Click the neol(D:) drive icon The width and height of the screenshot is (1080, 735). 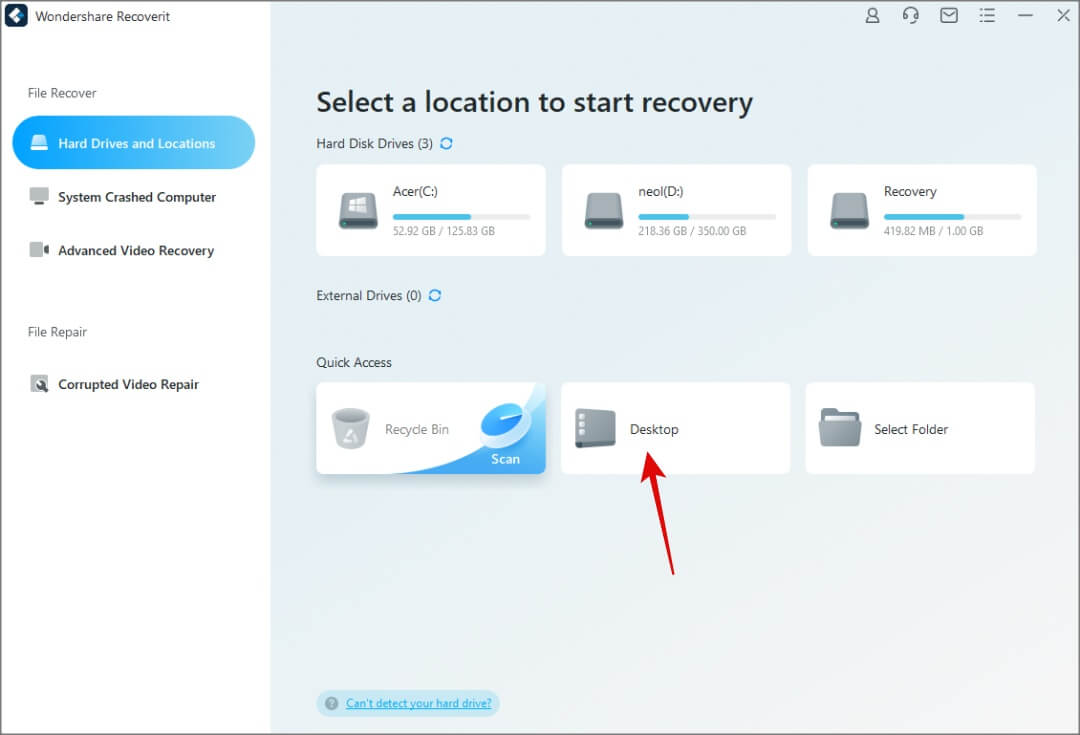click(604, 210)
